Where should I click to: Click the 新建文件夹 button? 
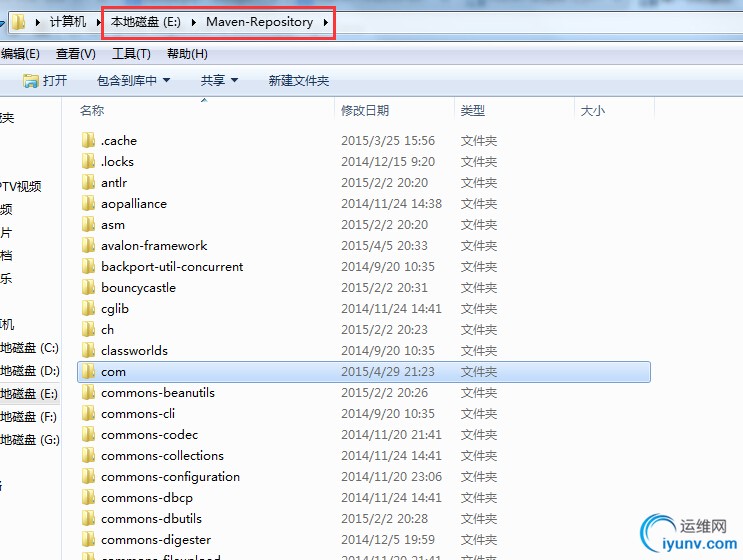click(x=299, y=81)
